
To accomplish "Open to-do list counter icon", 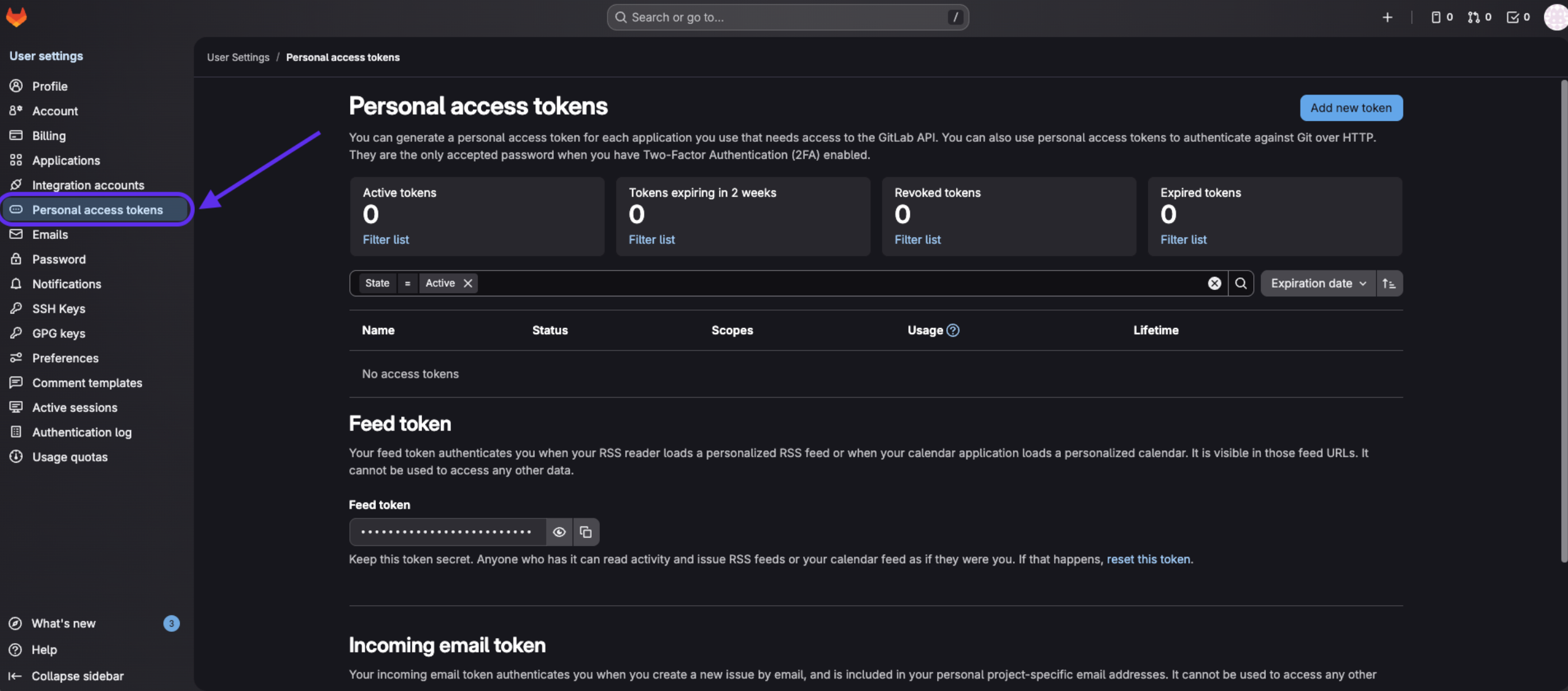I will [x=1518, y=17].
